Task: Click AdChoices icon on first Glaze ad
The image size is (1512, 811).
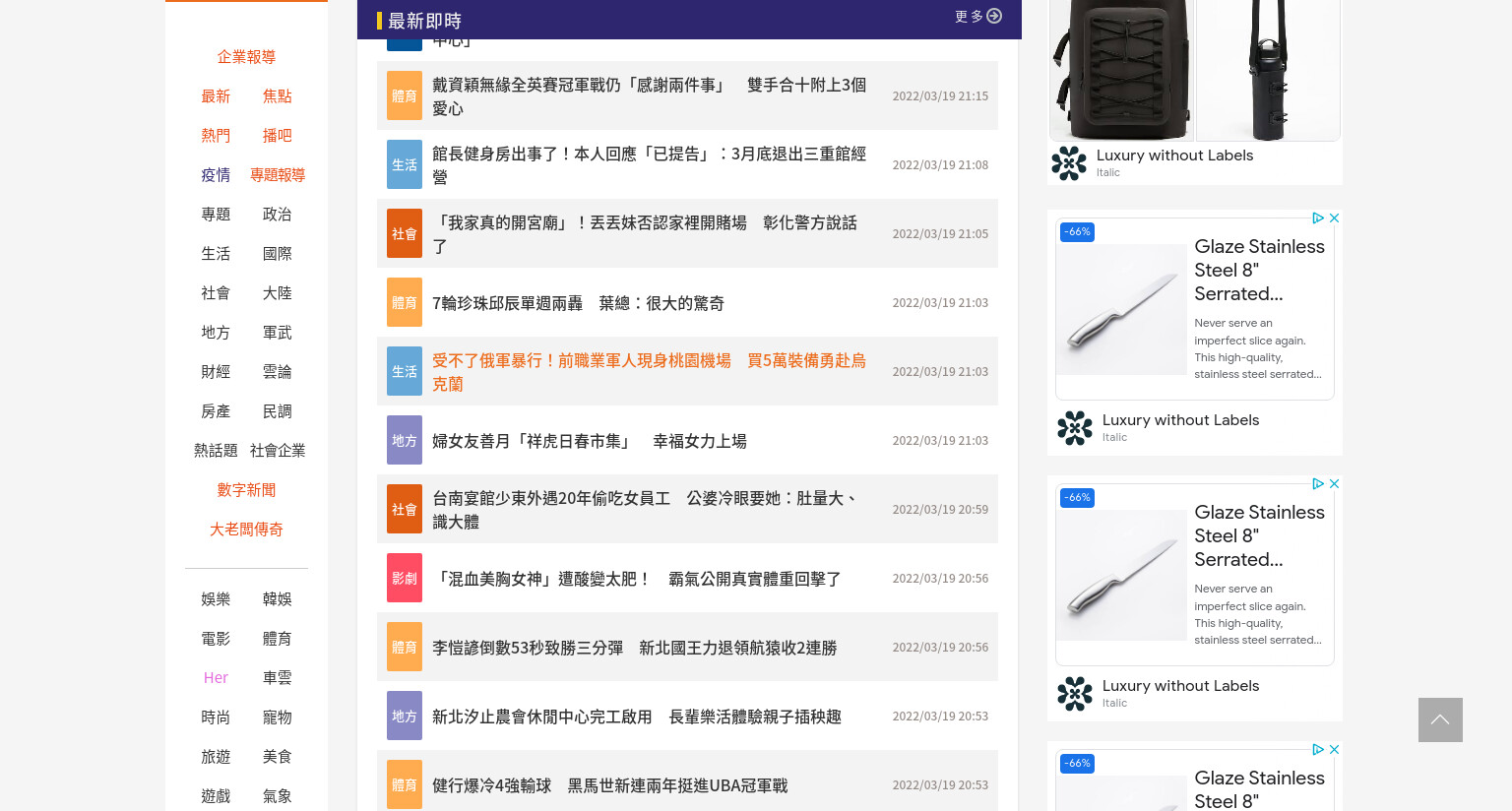Action: pos(1318,218)
